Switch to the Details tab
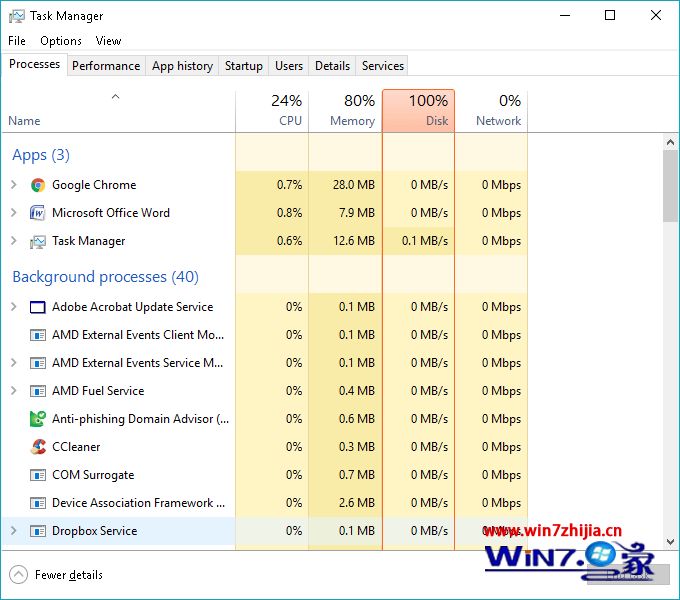This screenshot has height=600, width=680. [x=332, y=66]
